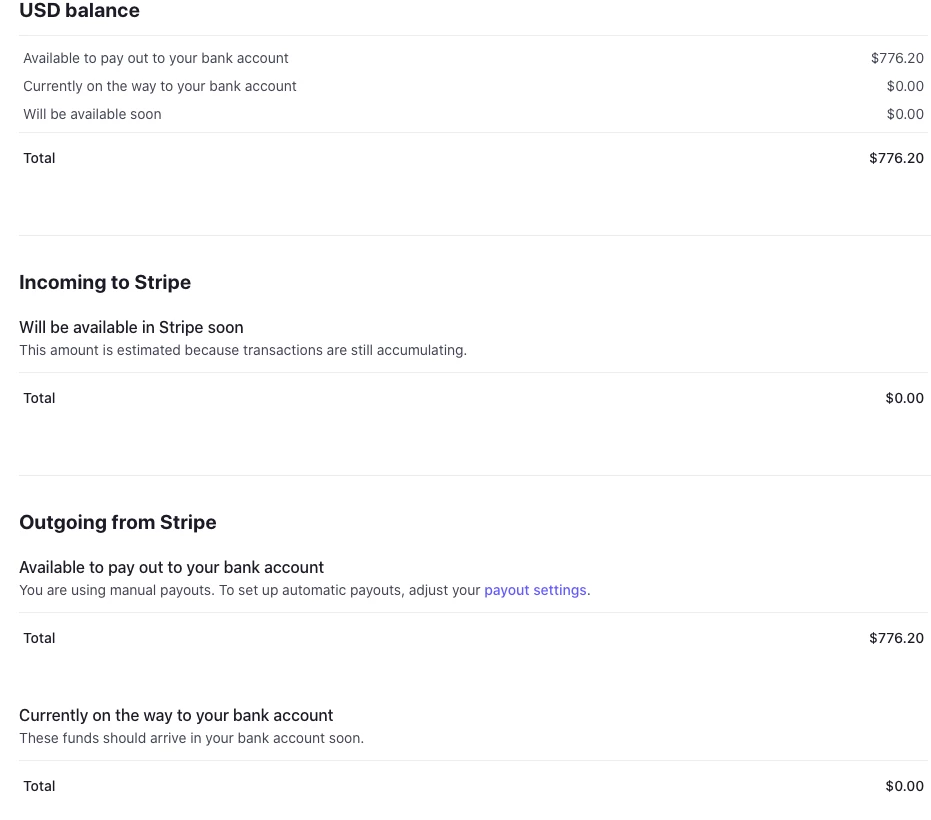Click the bold $776.20 total in USD balance
Viewport: 931px width, 820px height.
tap(896, 158)
